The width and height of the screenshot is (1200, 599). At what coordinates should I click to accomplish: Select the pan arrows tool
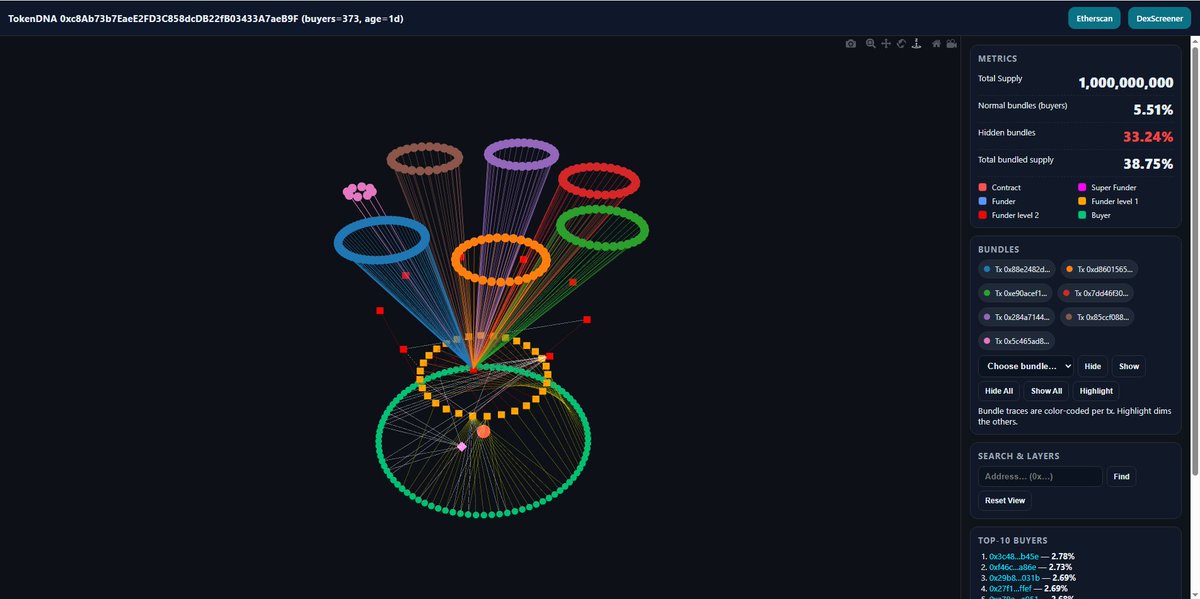coord(886,44)
